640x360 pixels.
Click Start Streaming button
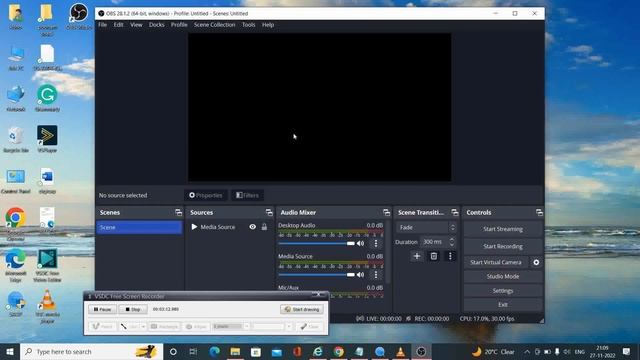point(503,229)
